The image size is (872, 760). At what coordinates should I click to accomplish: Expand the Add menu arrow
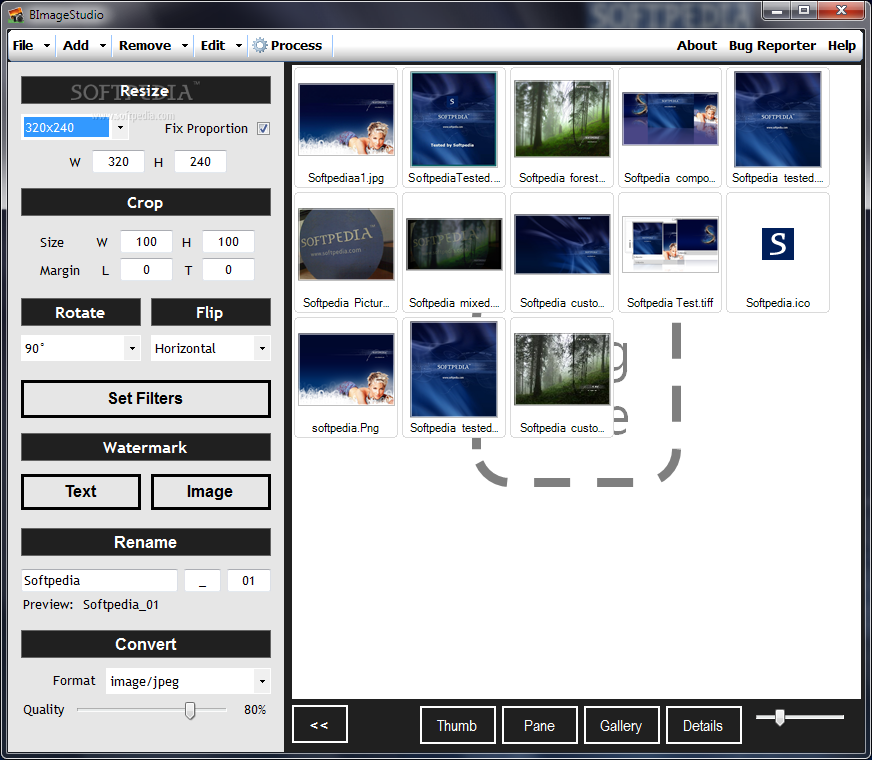(102, 46)
